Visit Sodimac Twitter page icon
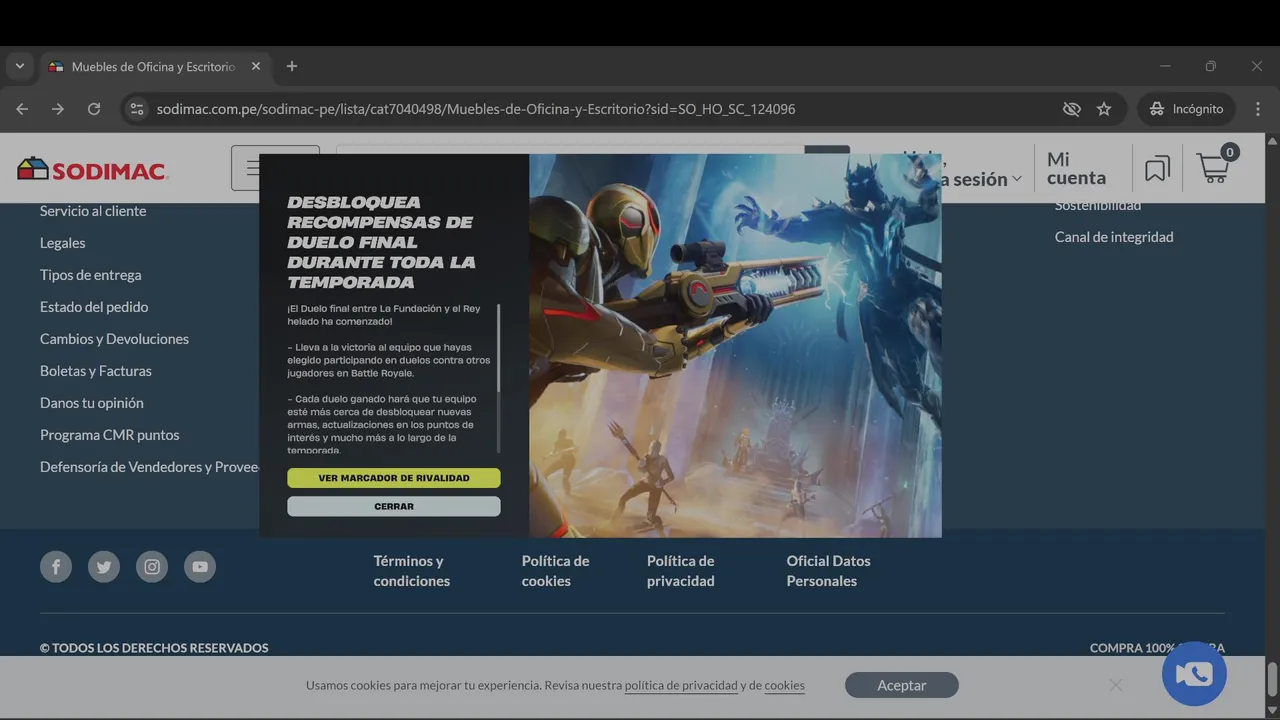Image resolution: width=1280 pixels, height=720 pixels. click(x=104, y=567)
